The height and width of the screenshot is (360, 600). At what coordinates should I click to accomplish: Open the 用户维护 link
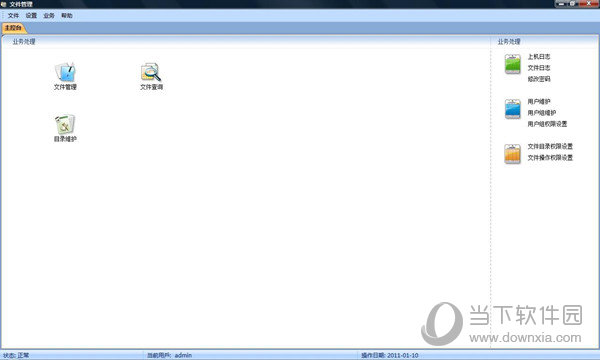point(539,101)
